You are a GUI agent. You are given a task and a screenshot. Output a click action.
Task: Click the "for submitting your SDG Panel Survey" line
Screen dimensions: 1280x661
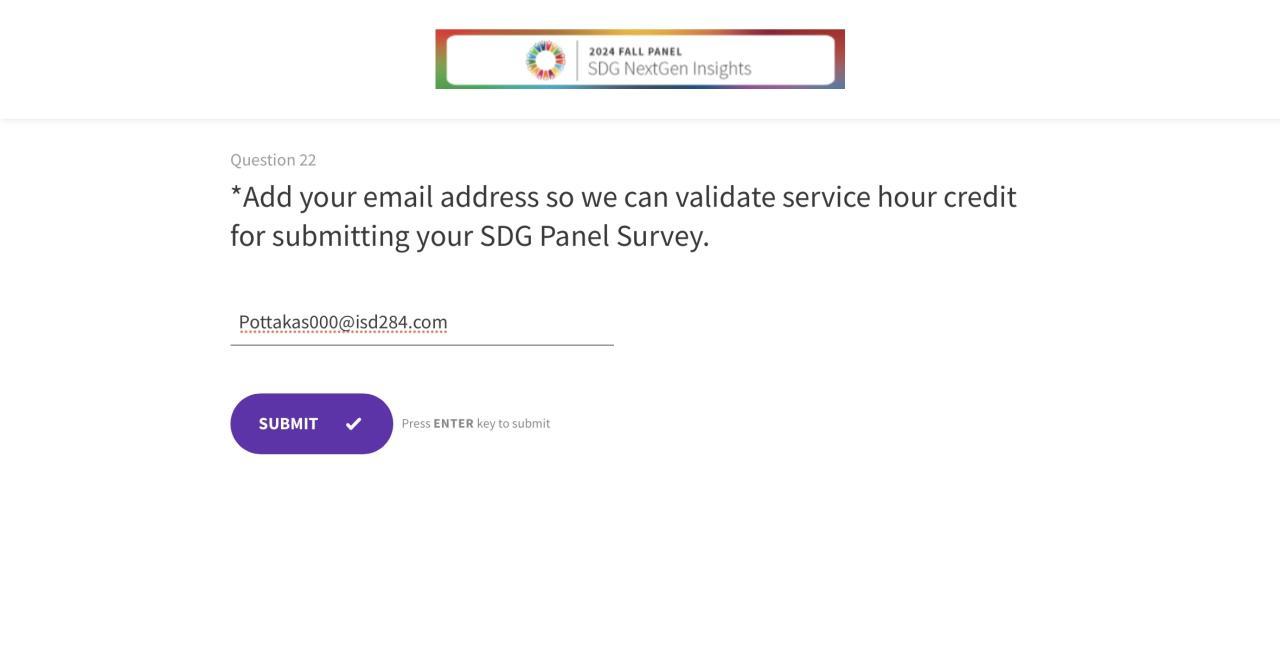pos(470,236)
